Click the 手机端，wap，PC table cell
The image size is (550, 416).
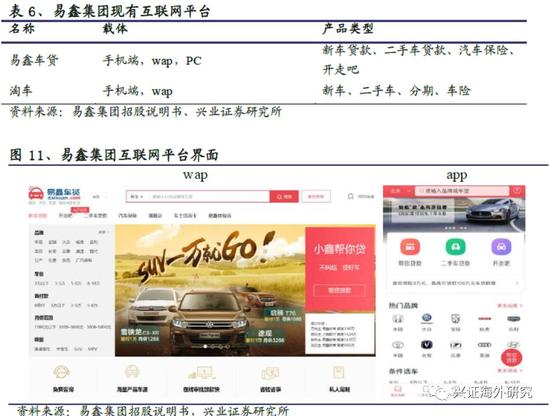click(152, 61)
